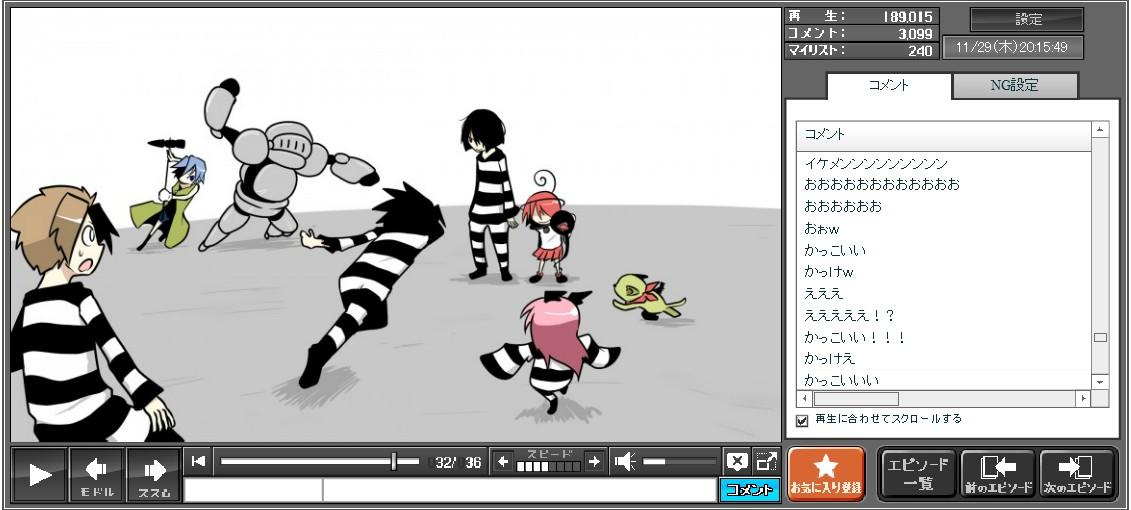Toggle comment display with X bubble icon
The height and width of the screenshot is (510, 1131).
[x=737, y=461]
